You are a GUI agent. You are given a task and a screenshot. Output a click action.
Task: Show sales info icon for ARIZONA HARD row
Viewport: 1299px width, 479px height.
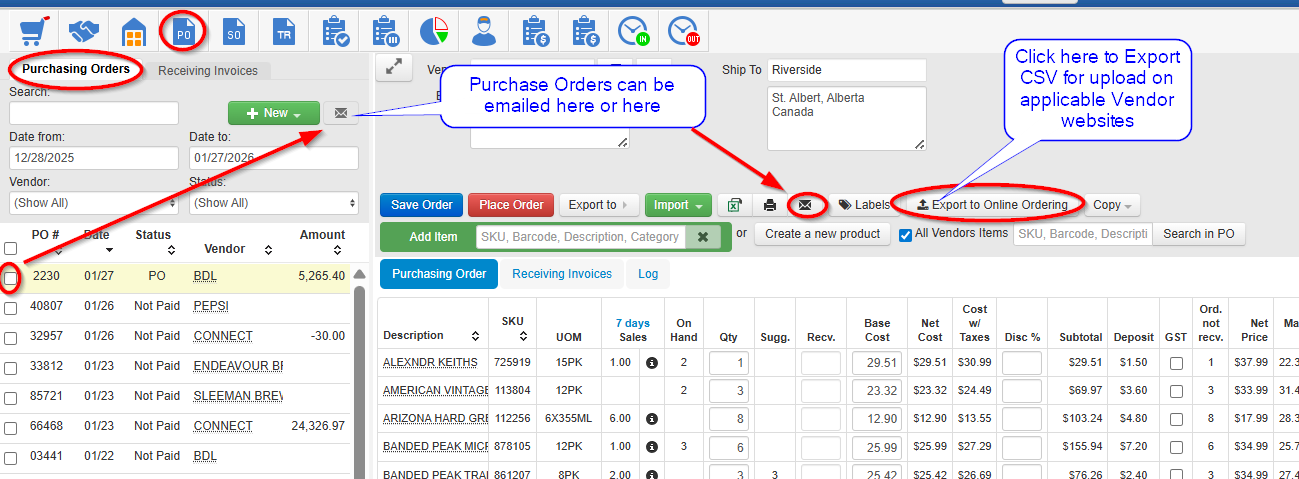pyautogui.click(x=651, y=419)
